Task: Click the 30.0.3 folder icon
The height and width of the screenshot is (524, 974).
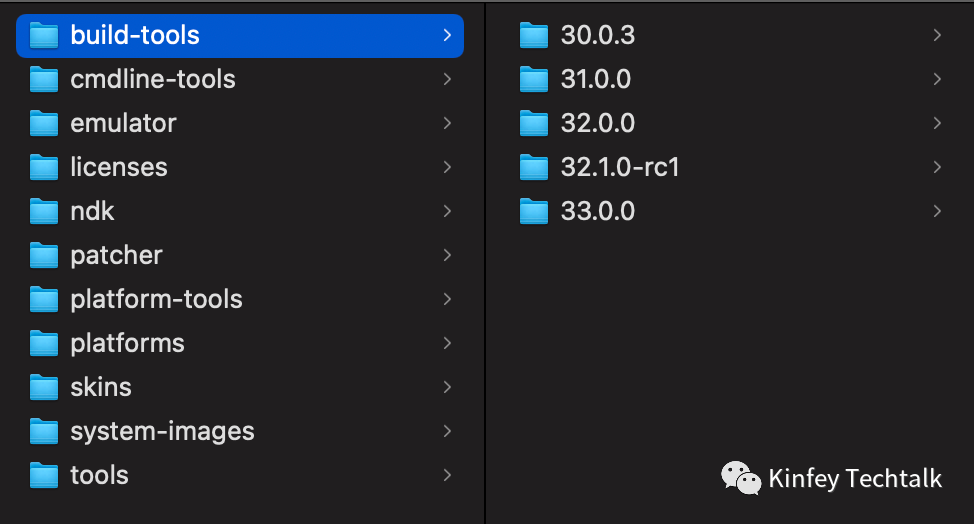Action: point(535,36)
